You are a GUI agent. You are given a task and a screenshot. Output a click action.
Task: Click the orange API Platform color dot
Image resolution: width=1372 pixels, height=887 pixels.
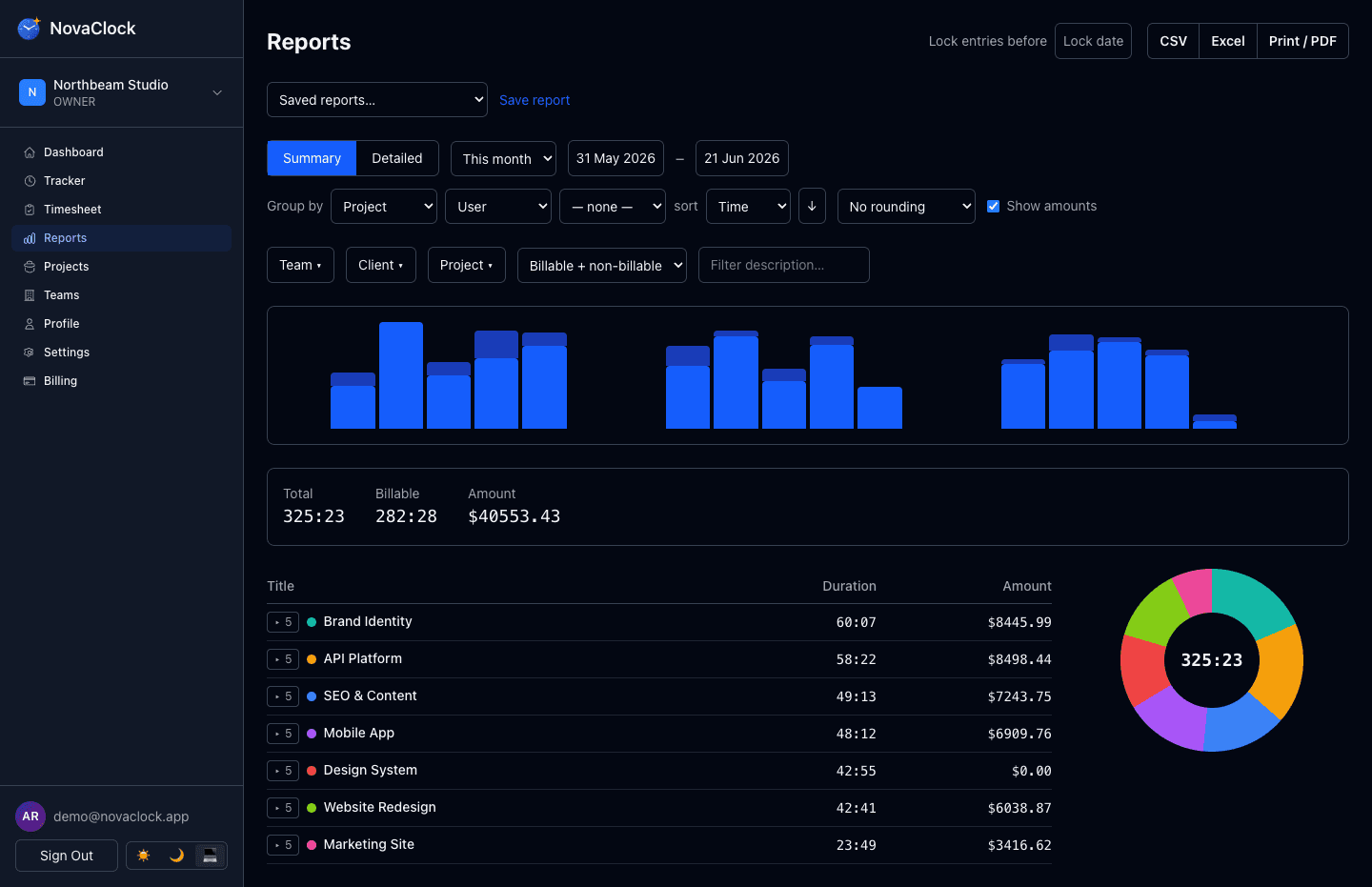[x=312, y=659]
